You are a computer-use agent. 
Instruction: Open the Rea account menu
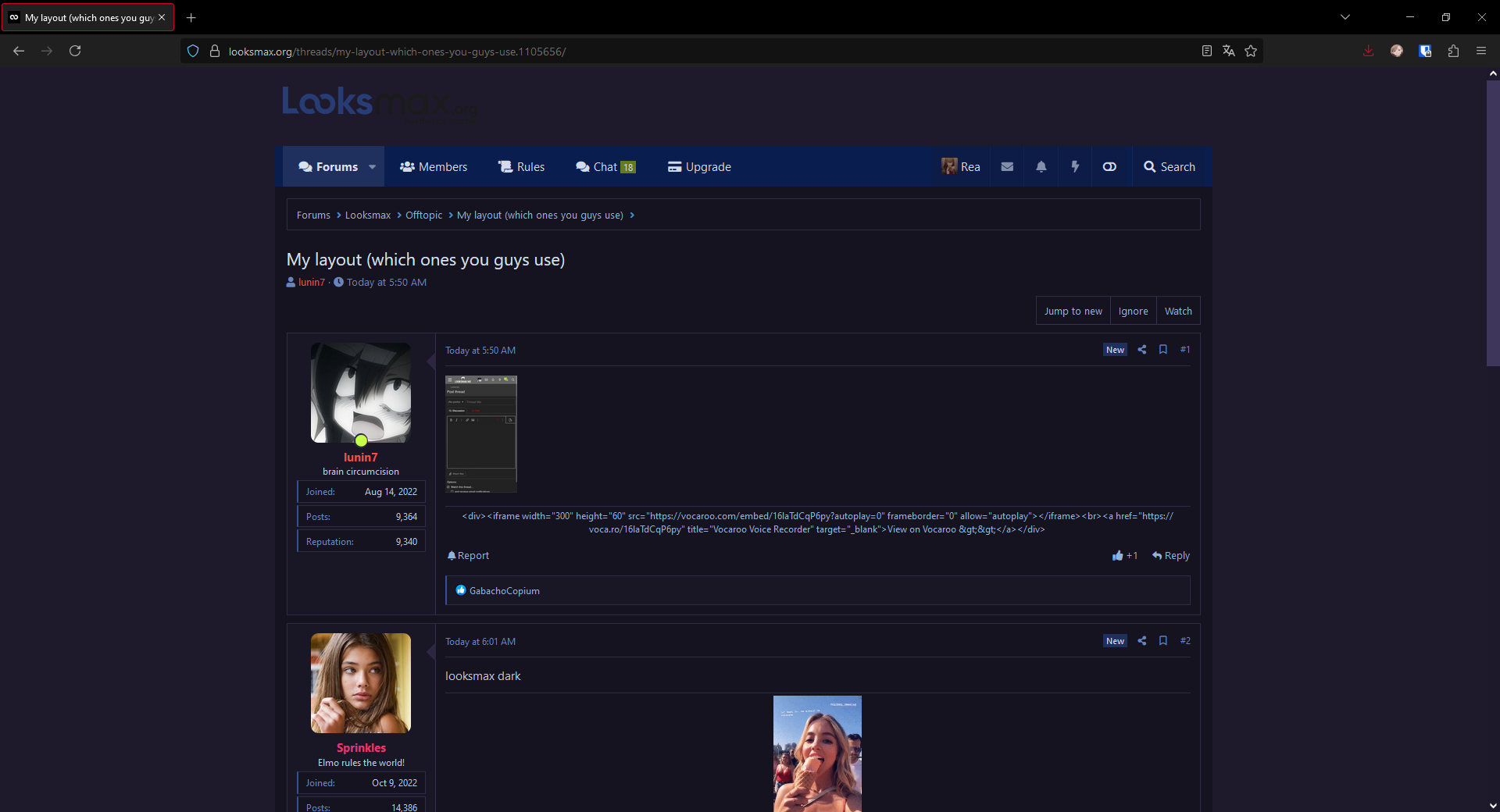(961, 167)
